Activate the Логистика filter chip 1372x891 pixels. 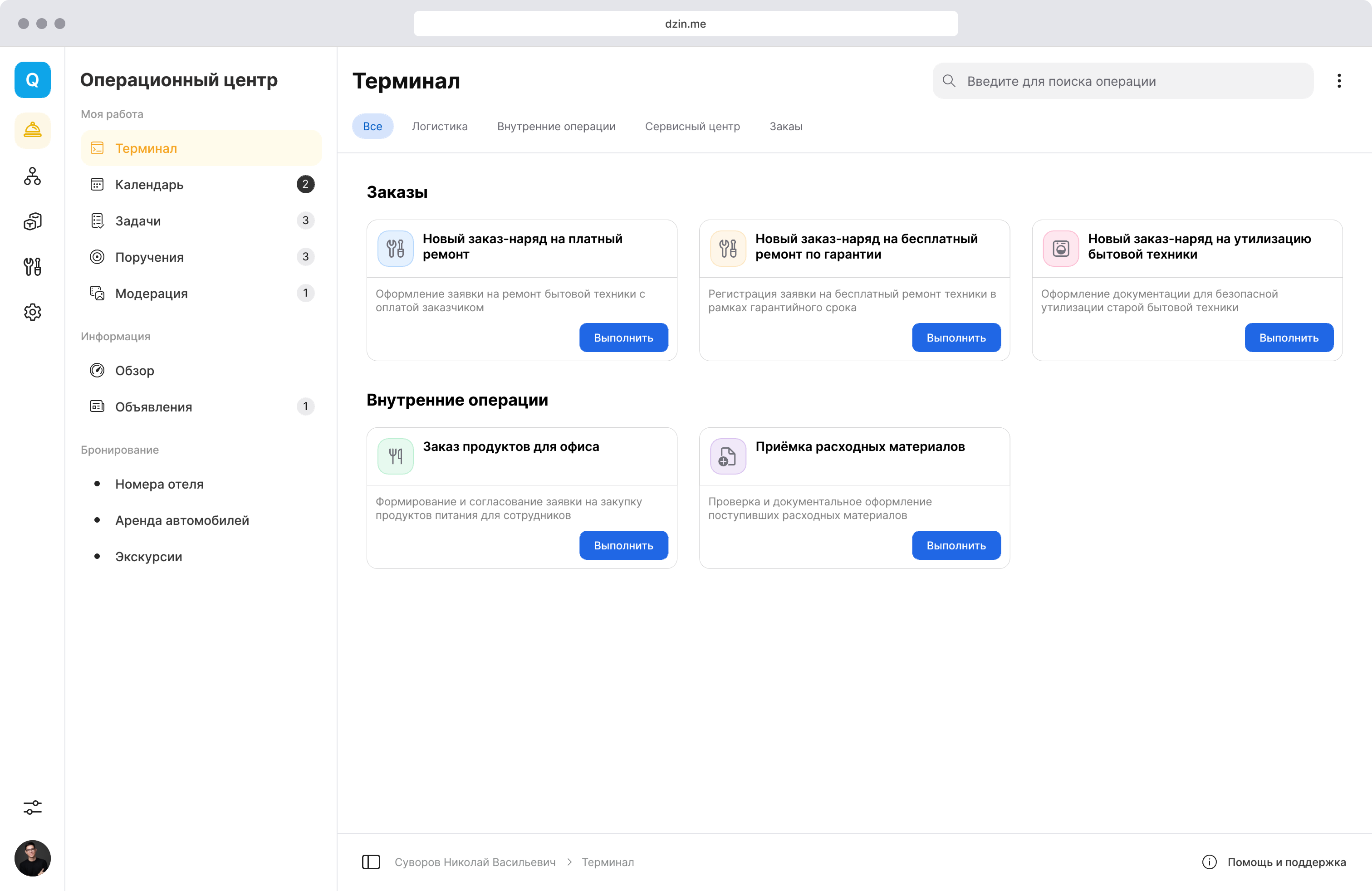point(439,126)
